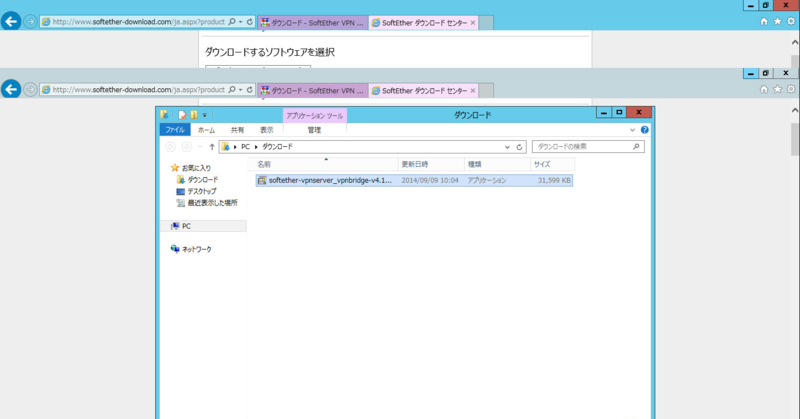Open the recent locations dropdown beside Explorer Forward arrow
The width and height of the screenshot is (800, 419).
point(199,147)
